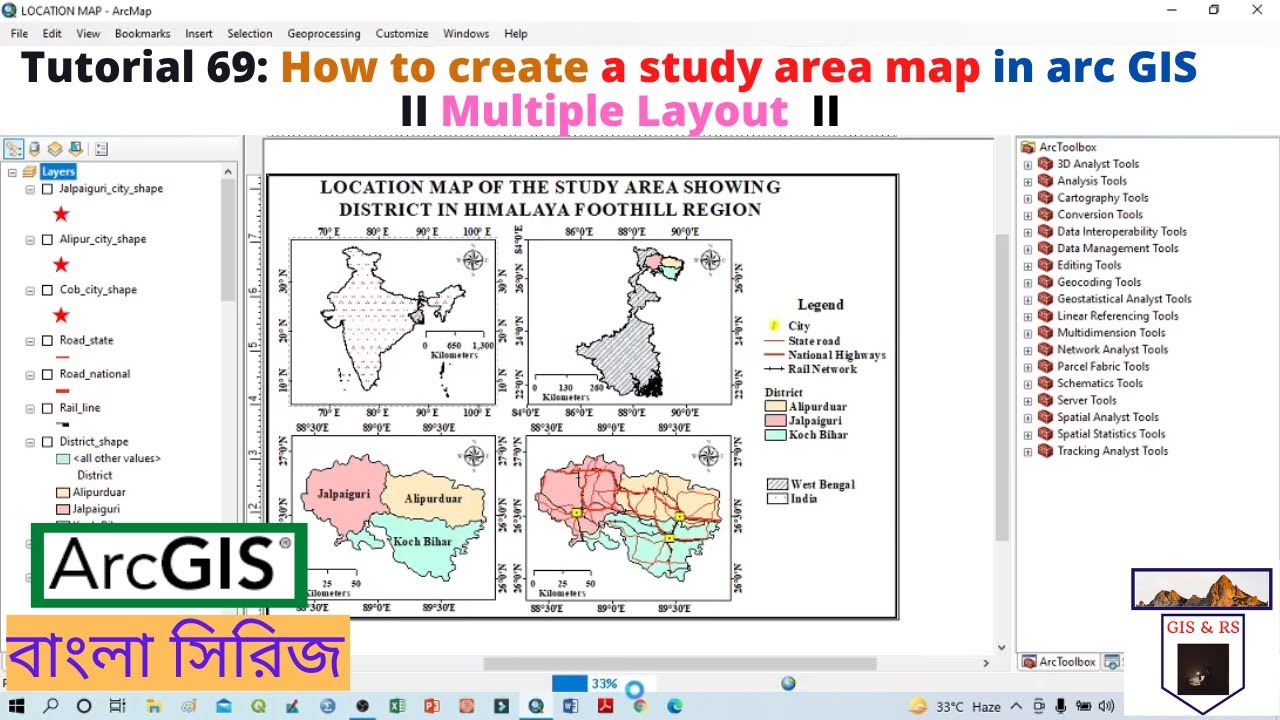Select List By Source icon

(x=35, y=149)
